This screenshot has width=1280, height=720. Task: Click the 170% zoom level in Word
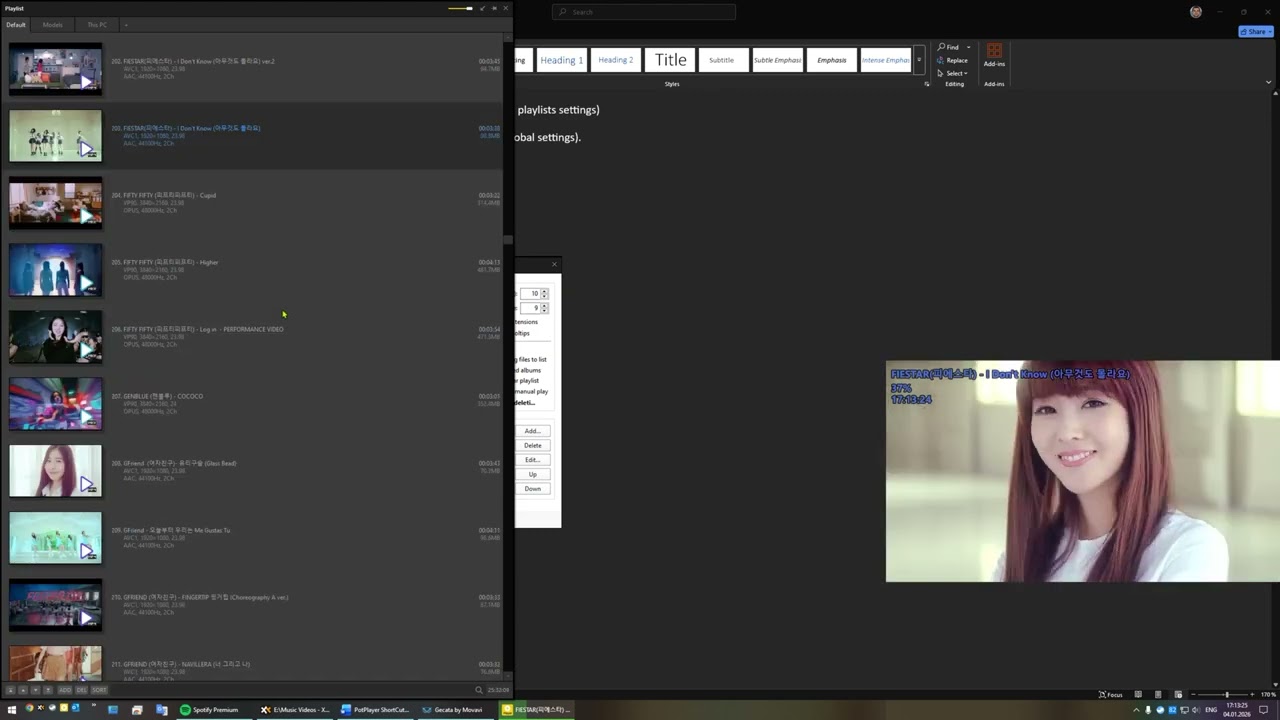pyautogui.click(x=1268, y=694)
